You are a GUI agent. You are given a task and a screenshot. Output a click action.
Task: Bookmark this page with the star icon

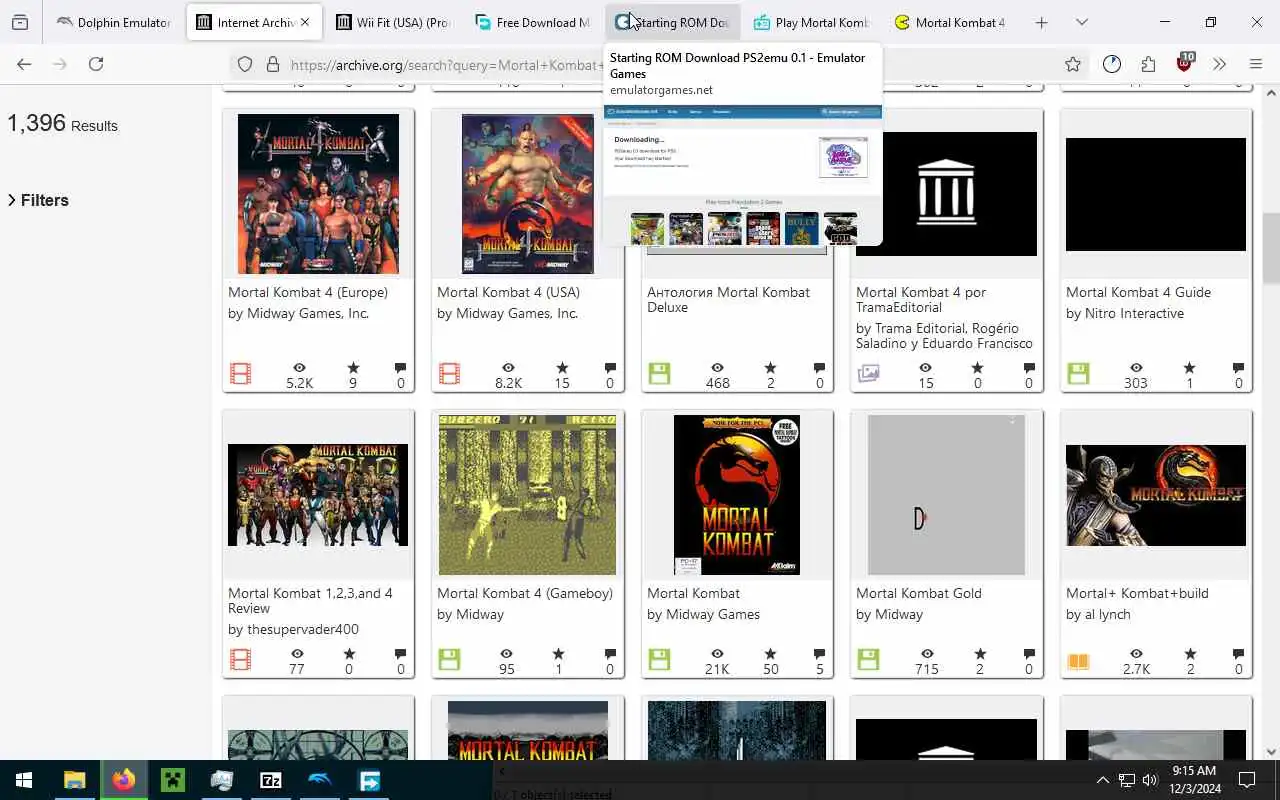pos(1073,64)
